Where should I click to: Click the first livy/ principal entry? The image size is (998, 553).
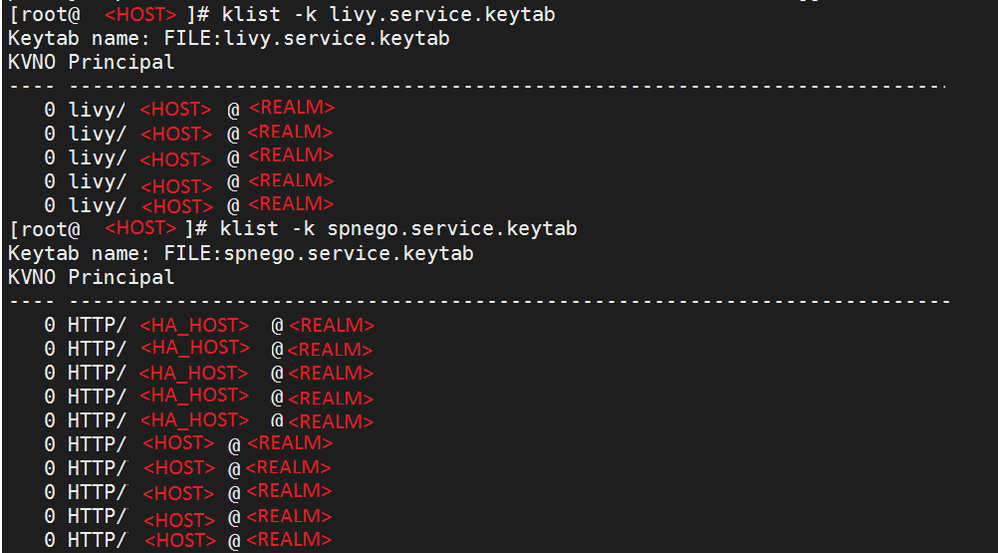tap(189, 109)
